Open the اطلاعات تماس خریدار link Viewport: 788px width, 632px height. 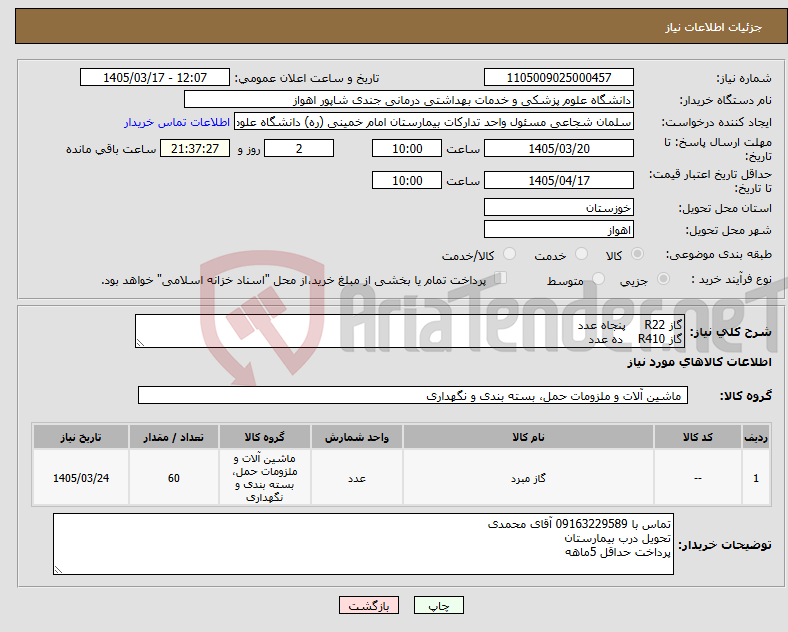coord(177,122)
